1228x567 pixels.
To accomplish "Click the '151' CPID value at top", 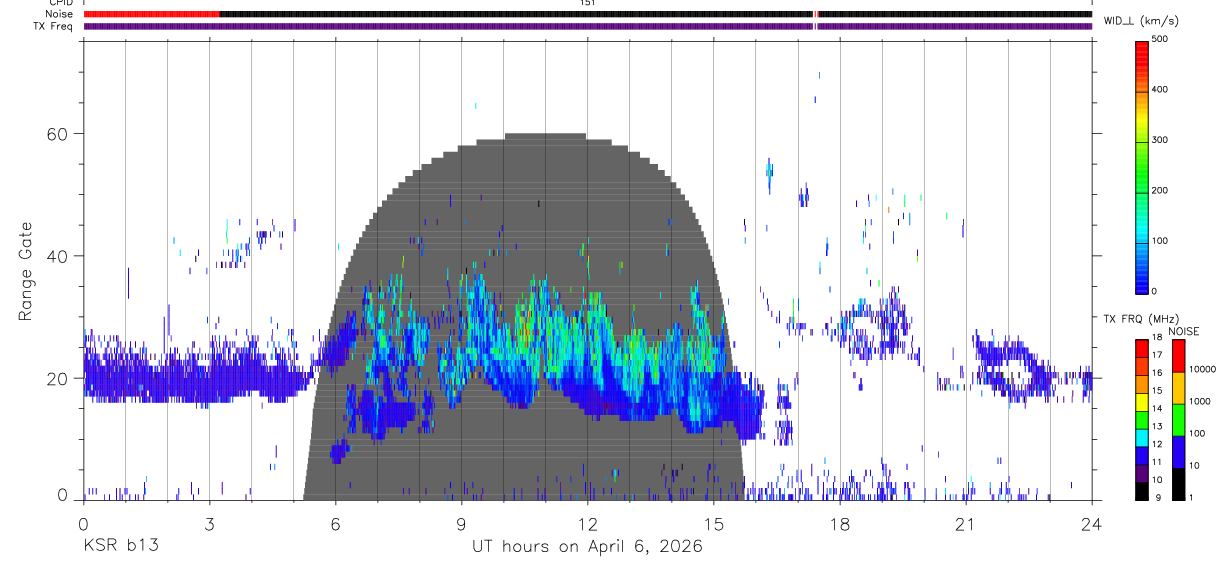I will [588, 3].
